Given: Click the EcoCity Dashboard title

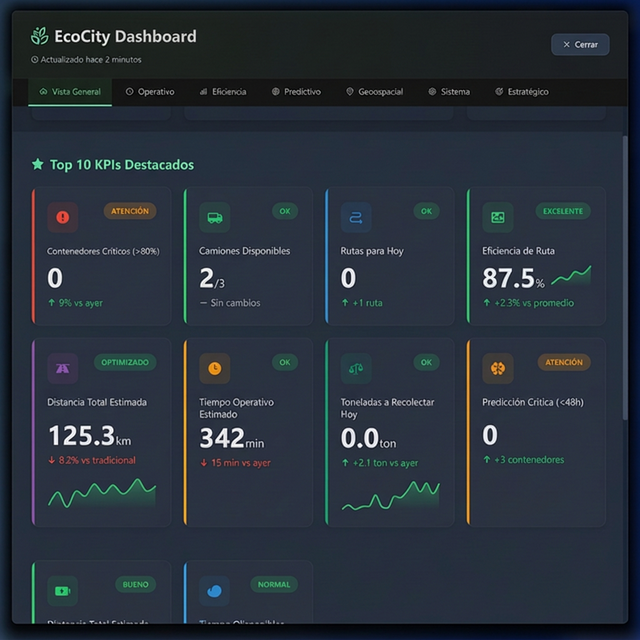Looking at the screenshot, I should click(x=125, y=36).
